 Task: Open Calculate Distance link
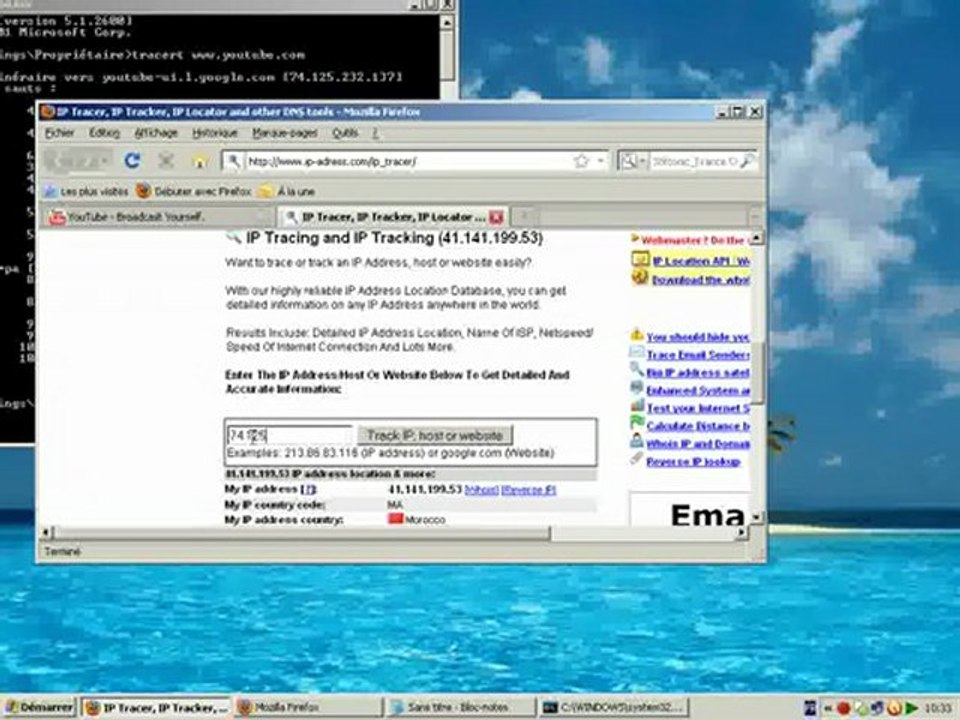(x=697, y=426)
